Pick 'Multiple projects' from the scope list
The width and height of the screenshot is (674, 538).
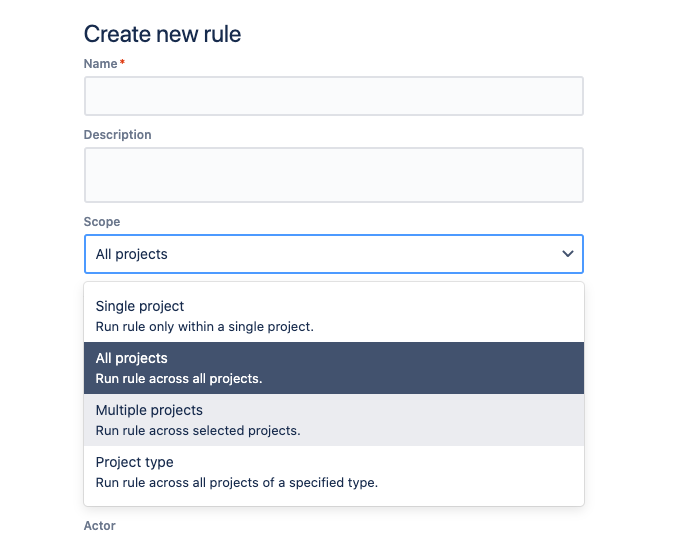(149, 410)
